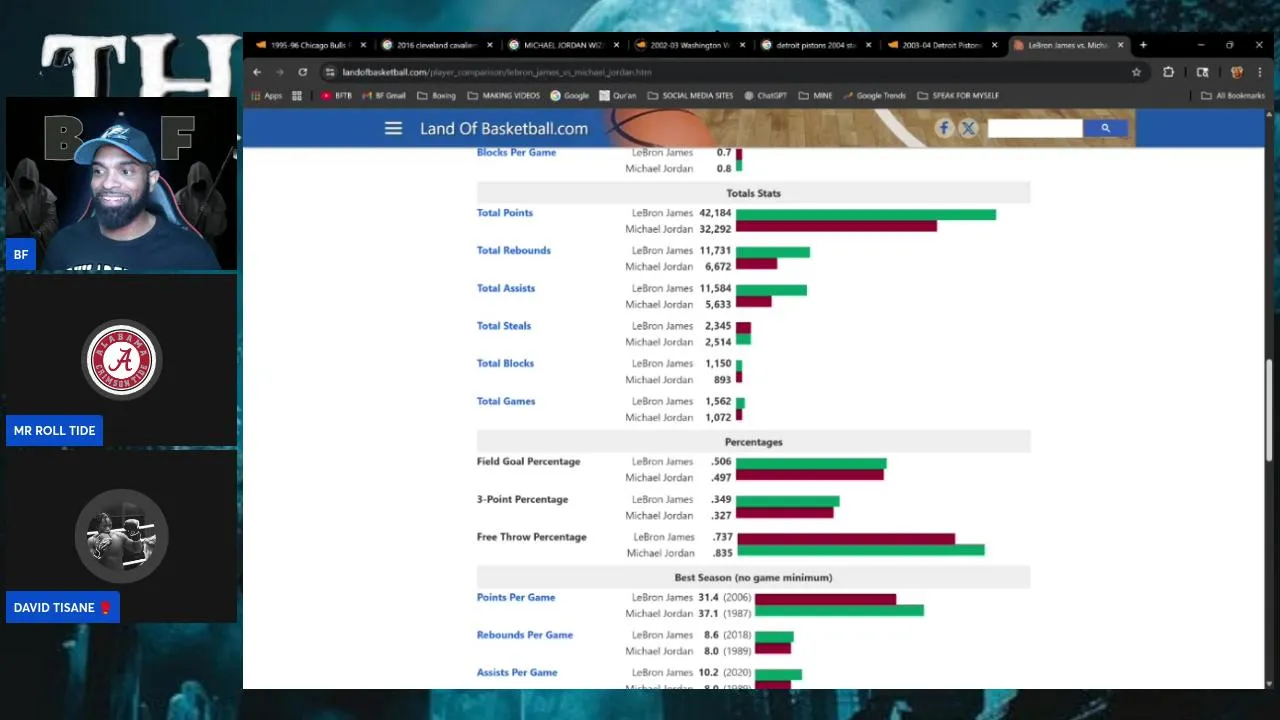Screen dimensions: 1280x720
Task: Reload the page with refresh icon
Action: tap(302, 72)
